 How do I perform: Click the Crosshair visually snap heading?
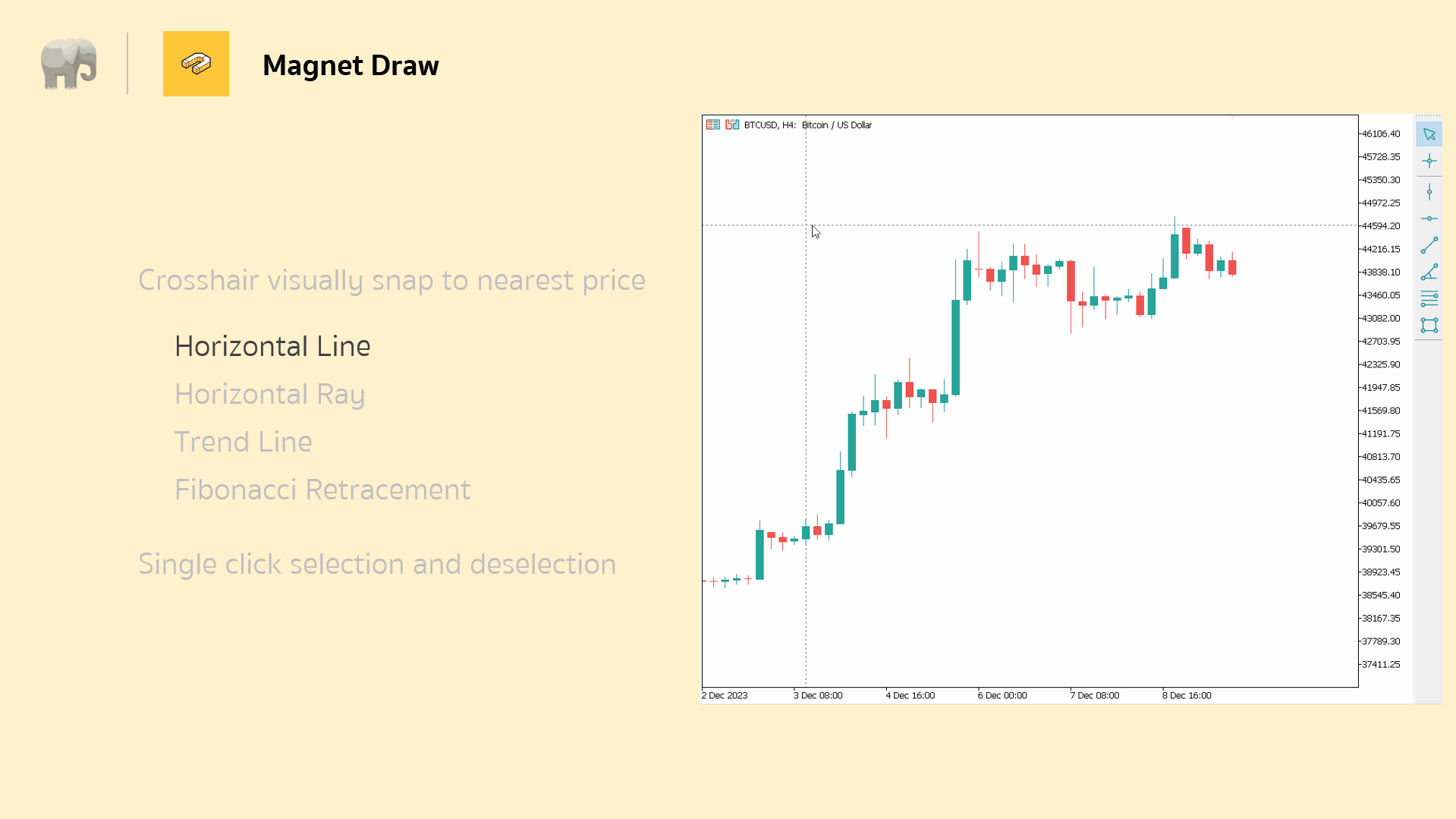click(x=392, y=280)
